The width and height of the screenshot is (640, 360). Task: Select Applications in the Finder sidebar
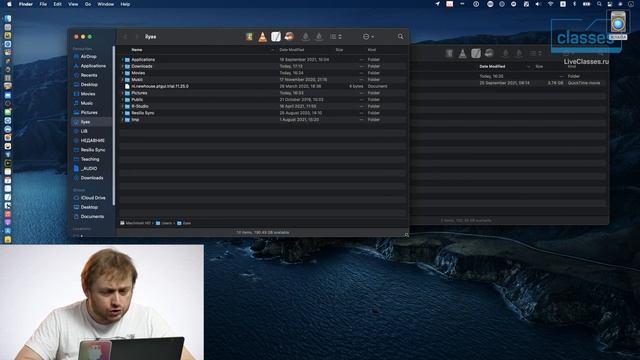coord(92,66)
